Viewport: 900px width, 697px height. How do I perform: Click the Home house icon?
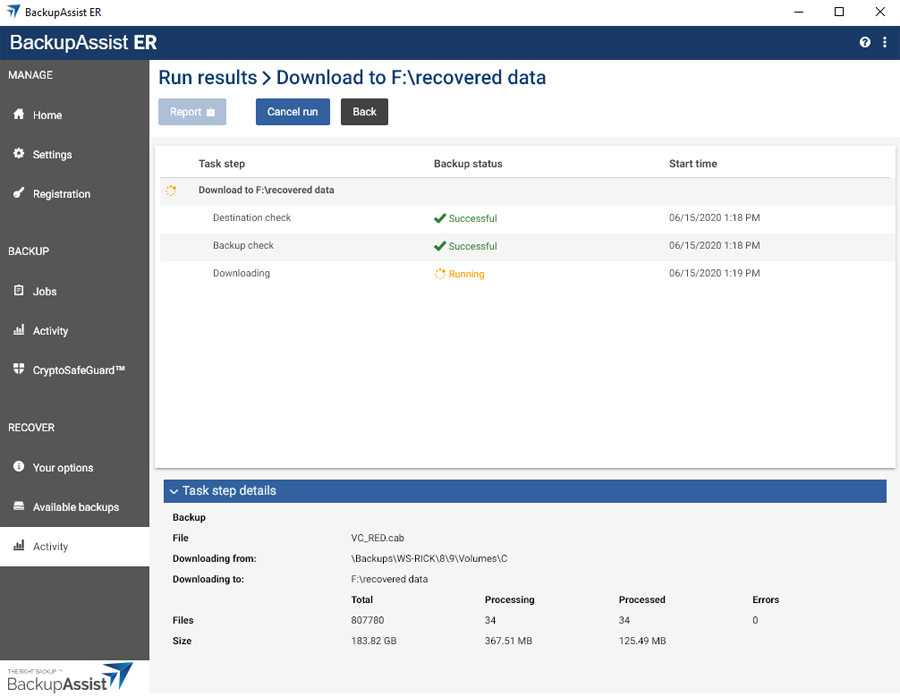pos(19,114)
